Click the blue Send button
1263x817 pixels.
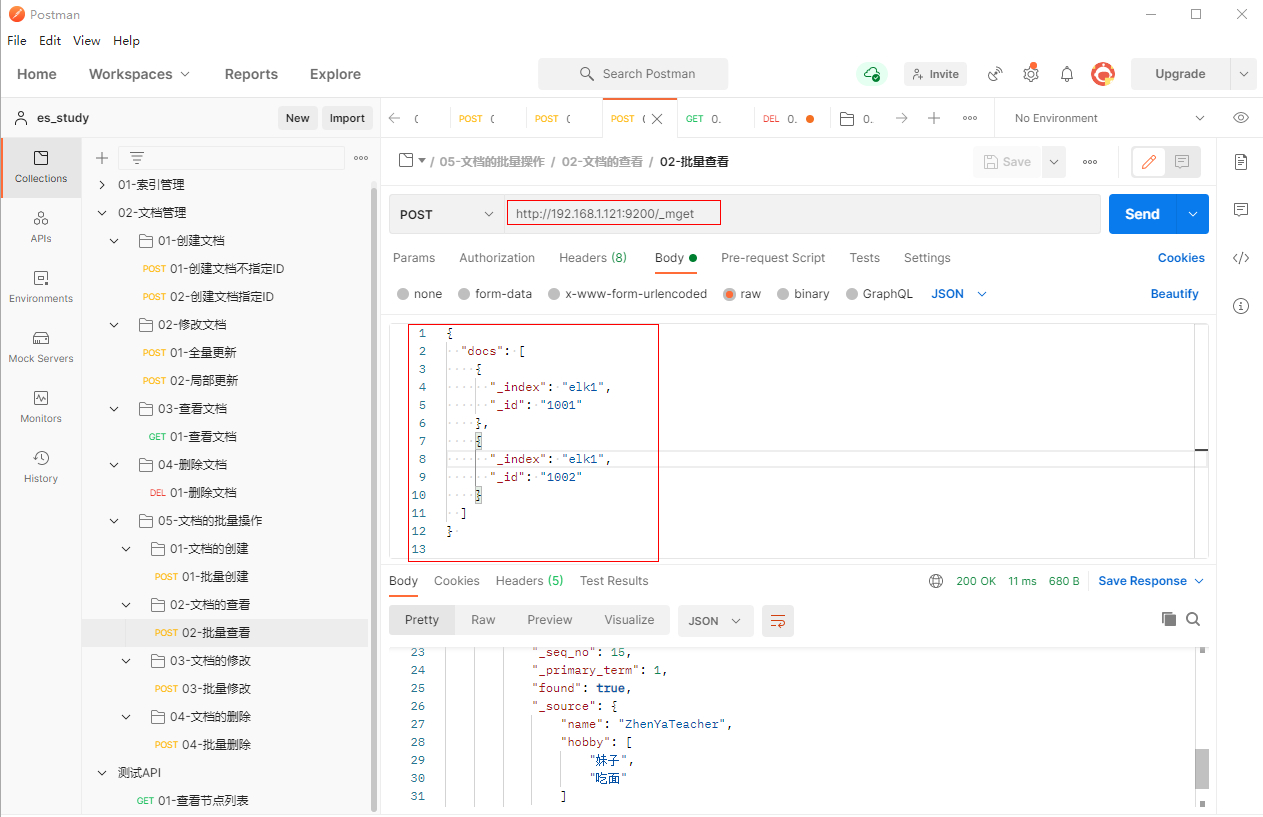coord(1142,214)
